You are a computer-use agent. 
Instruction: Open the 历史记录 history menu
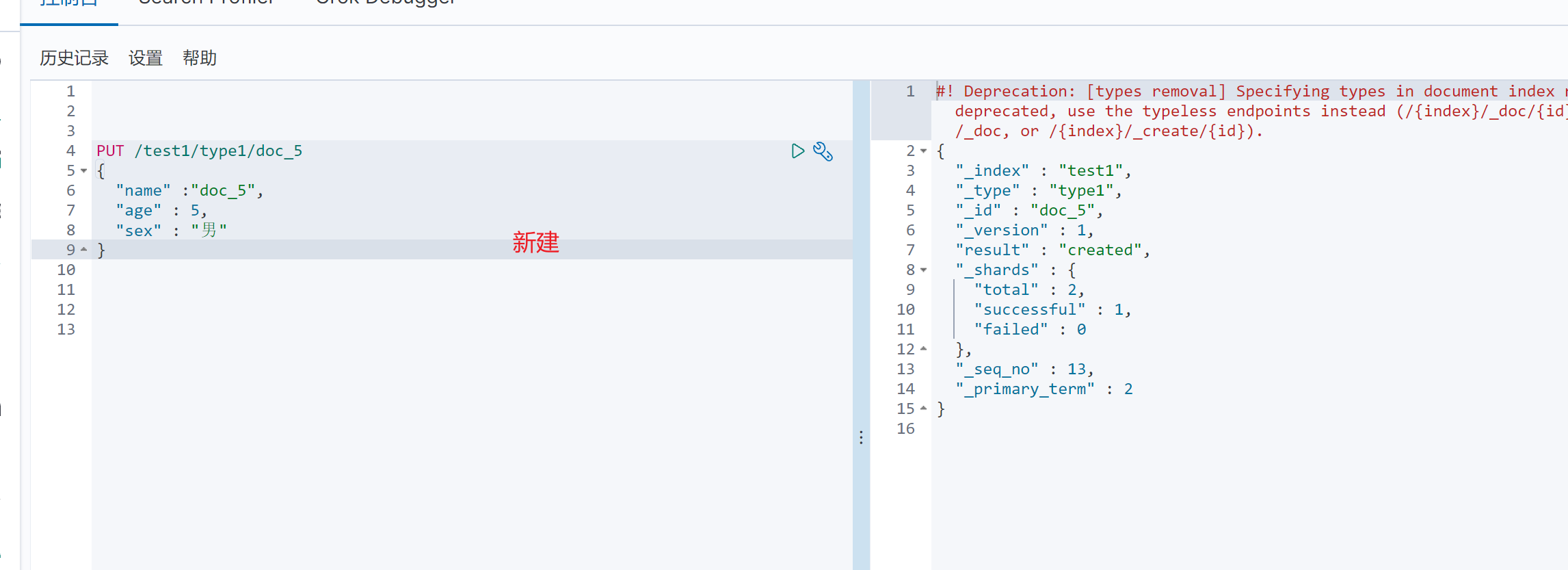74,58
